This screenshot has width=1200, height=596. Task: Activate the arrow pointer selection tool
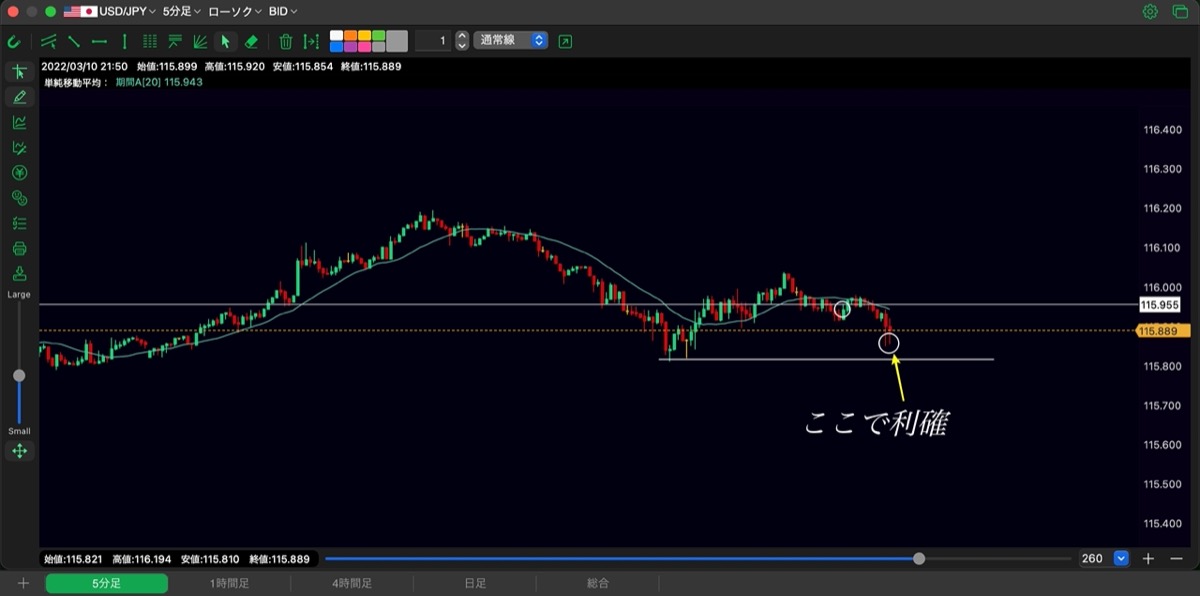coord(225,41)
